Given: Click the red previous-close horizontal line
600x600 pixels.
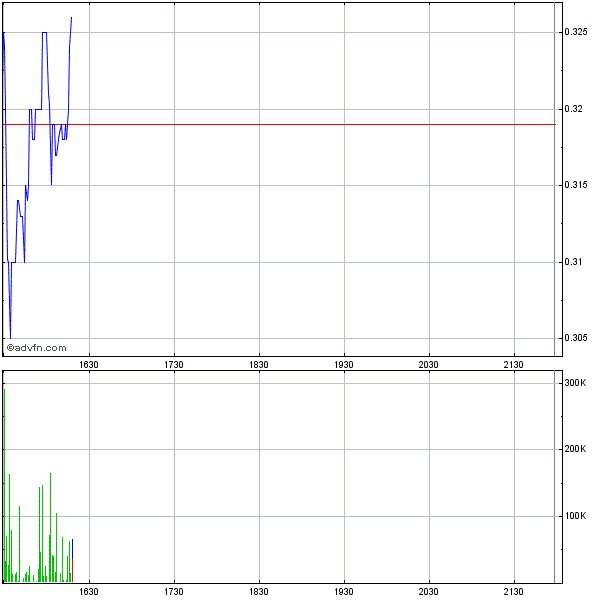Looking at the screenshot, I should click(x=279, y=124).
